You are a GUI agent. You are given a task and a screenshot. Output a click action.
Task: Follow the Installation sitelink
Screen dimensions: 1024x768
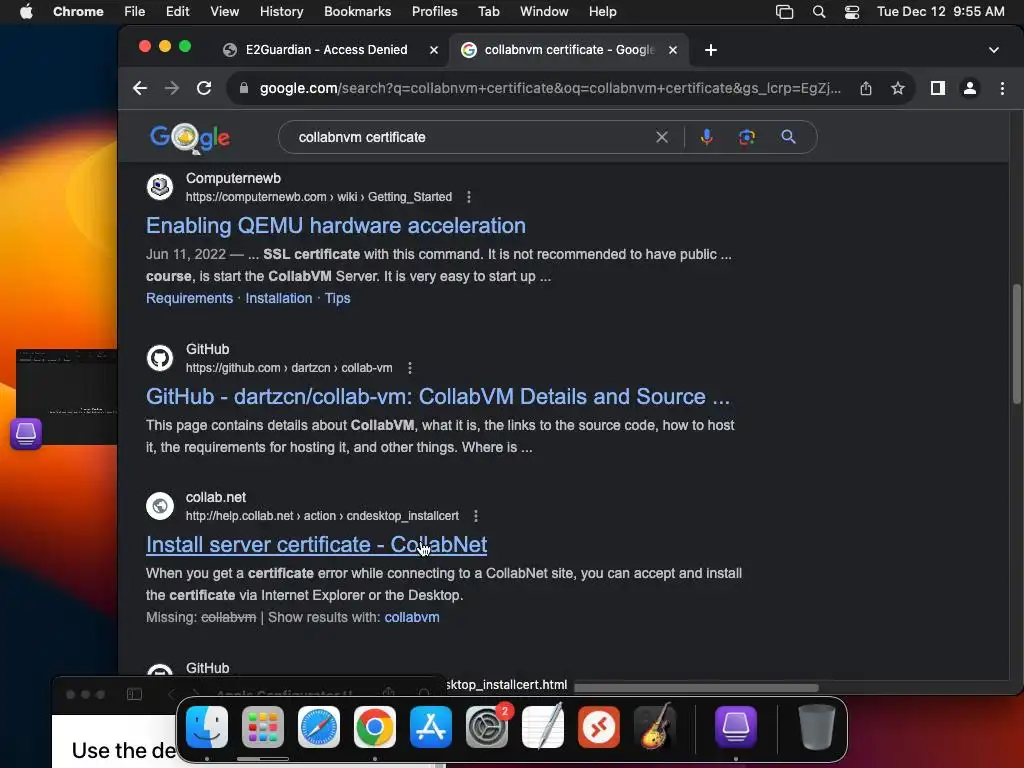pyautogui.click(x=279, y=298)
